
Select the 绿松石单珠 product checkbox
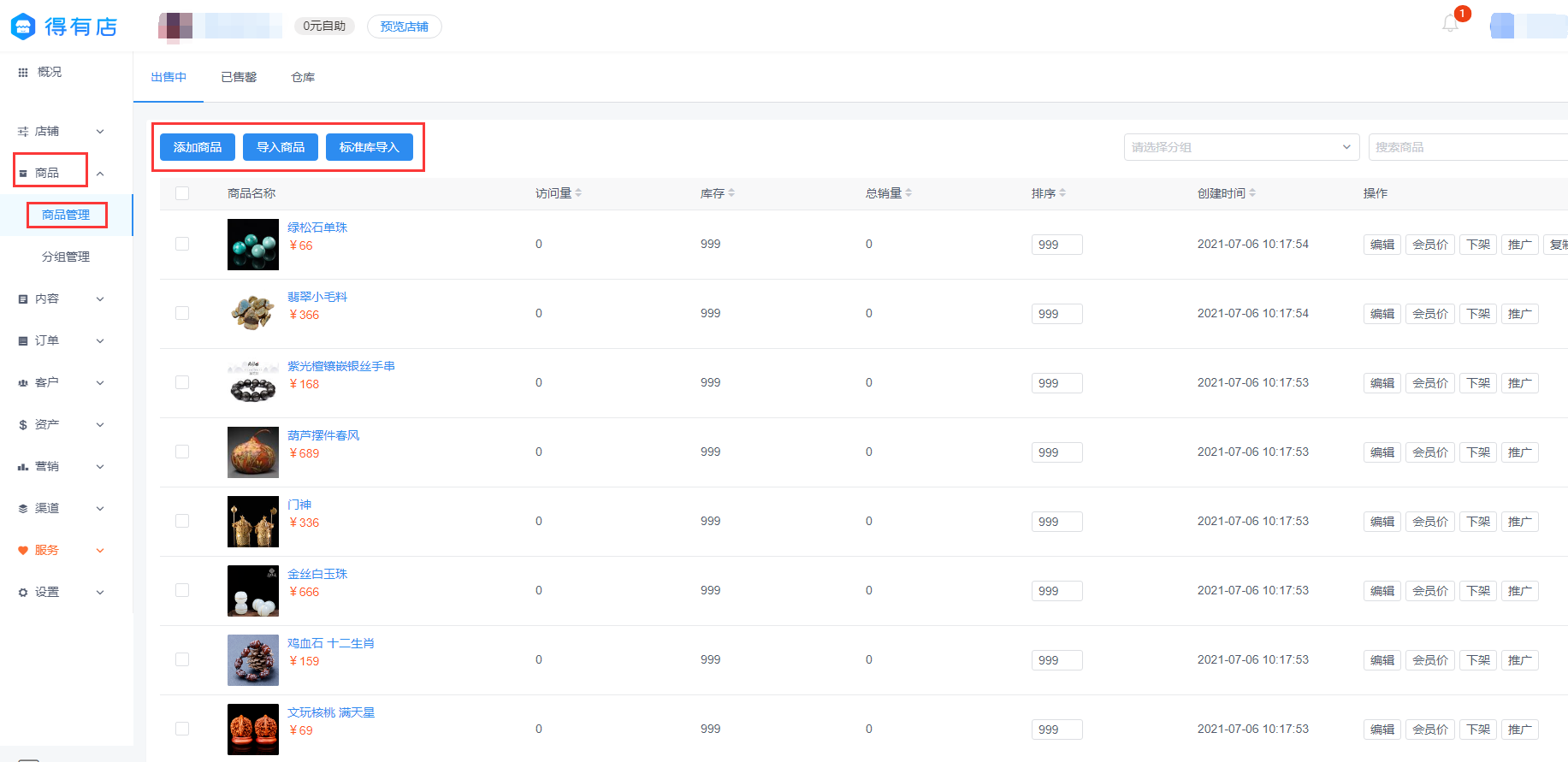(182, 244)
